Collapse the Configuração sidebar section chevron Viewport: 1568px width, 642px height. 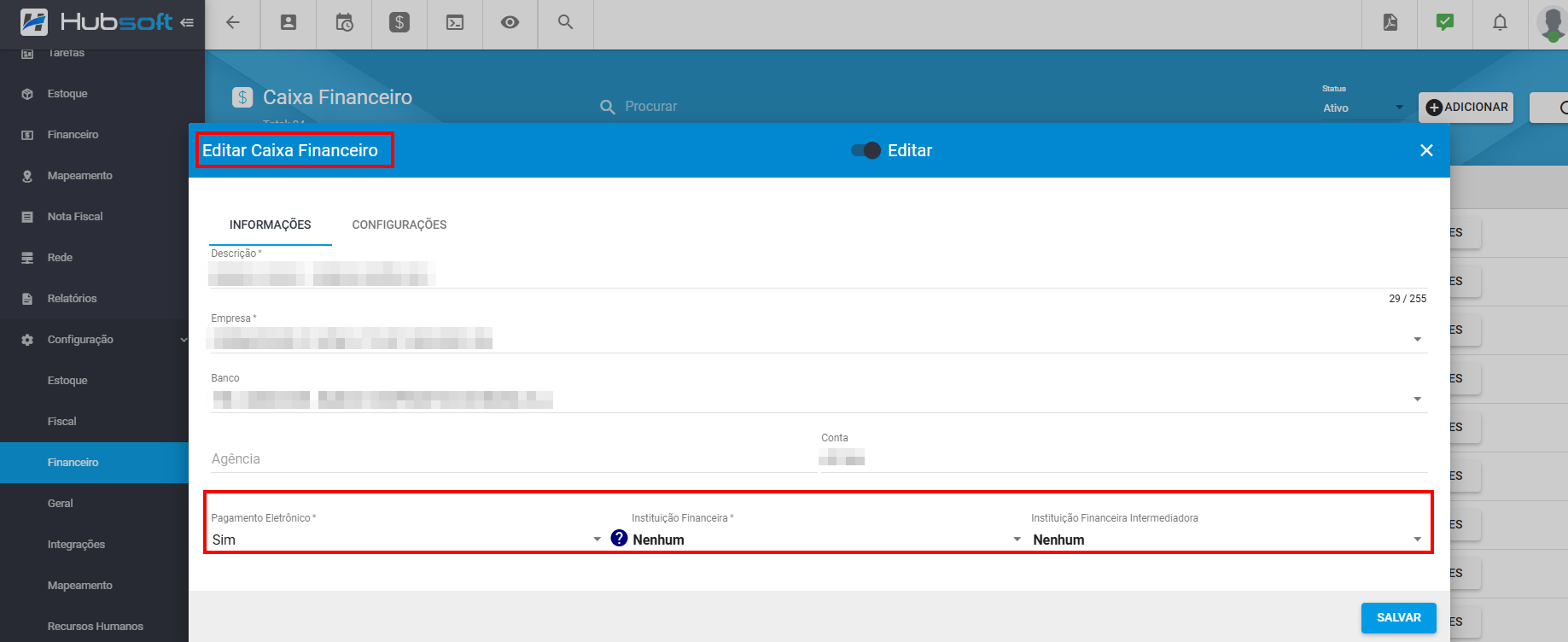184,340
